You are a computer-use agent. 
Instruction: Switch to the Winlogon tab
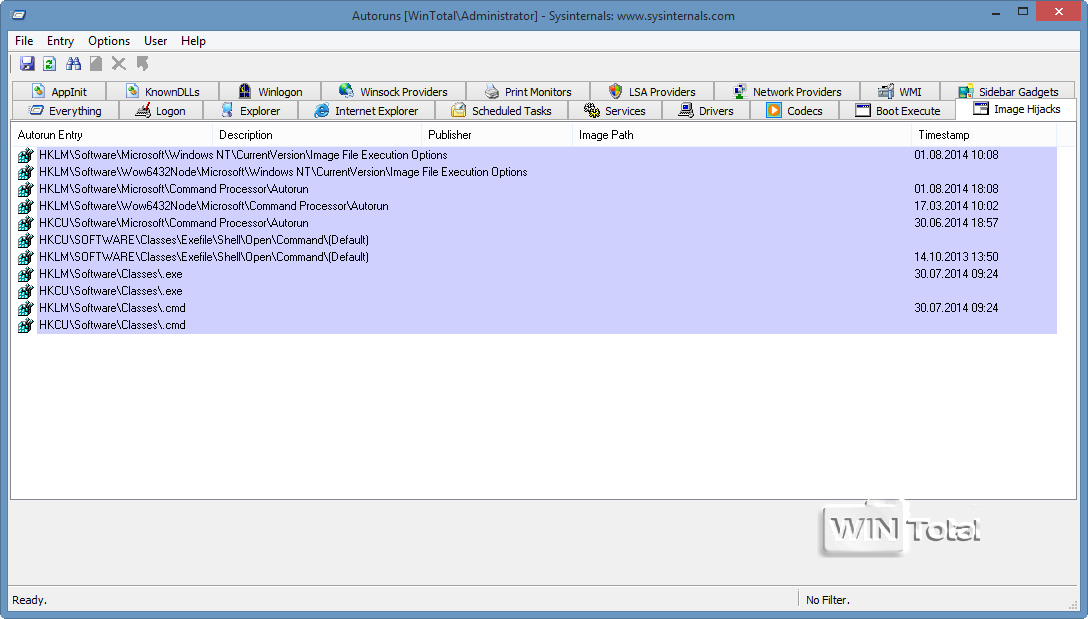pos(270,92)
